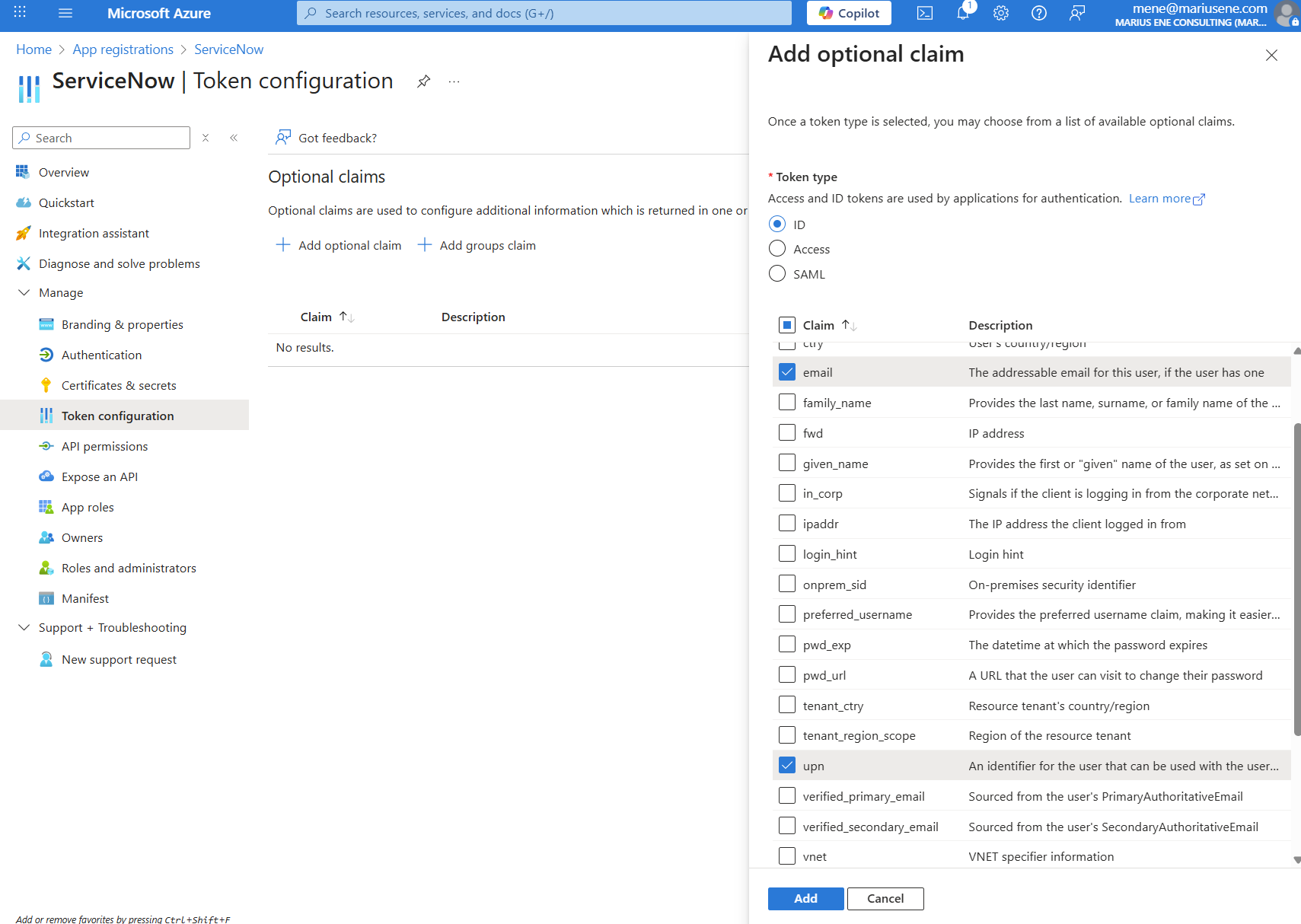Pin the Token configuration page
Viewport: 1301px width, 924px height.
pyautogui.click(x=424, y=81)
